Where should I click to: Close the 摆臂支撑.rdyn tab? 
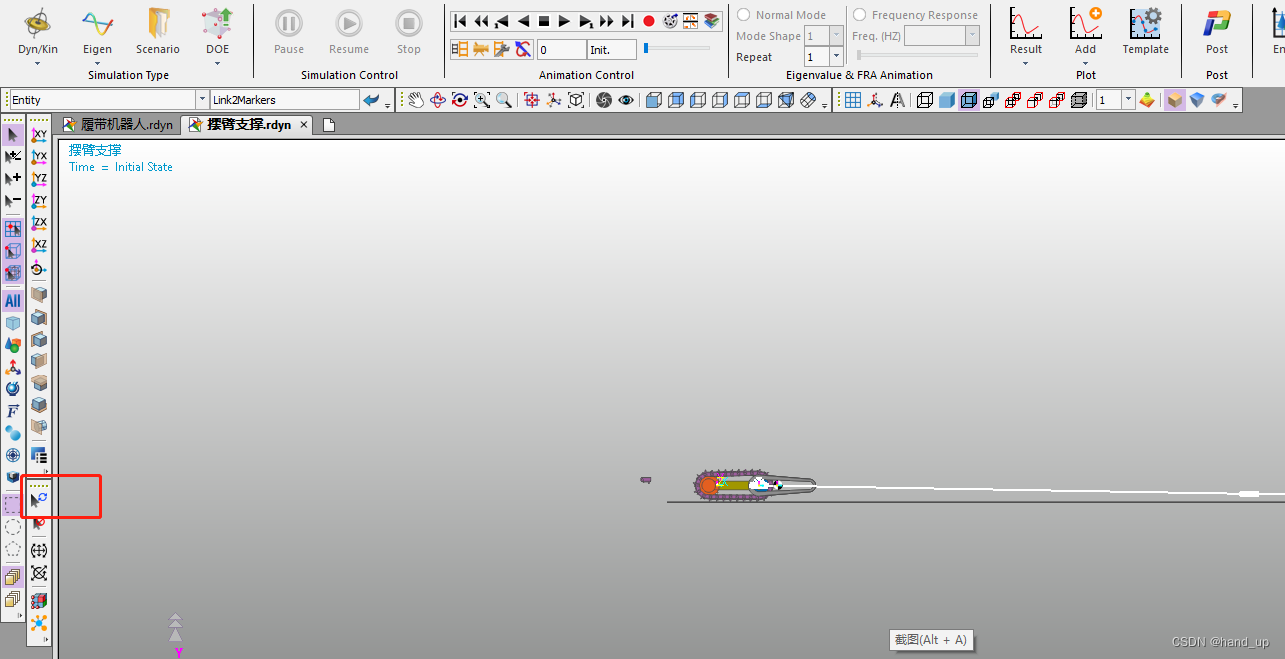304,125
